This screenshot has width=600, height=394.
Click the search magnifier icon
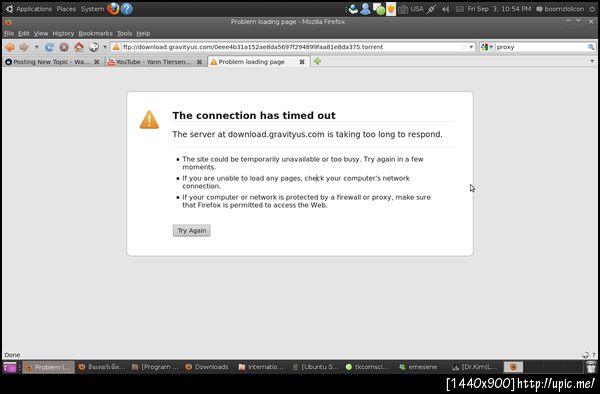pos(591,47)
